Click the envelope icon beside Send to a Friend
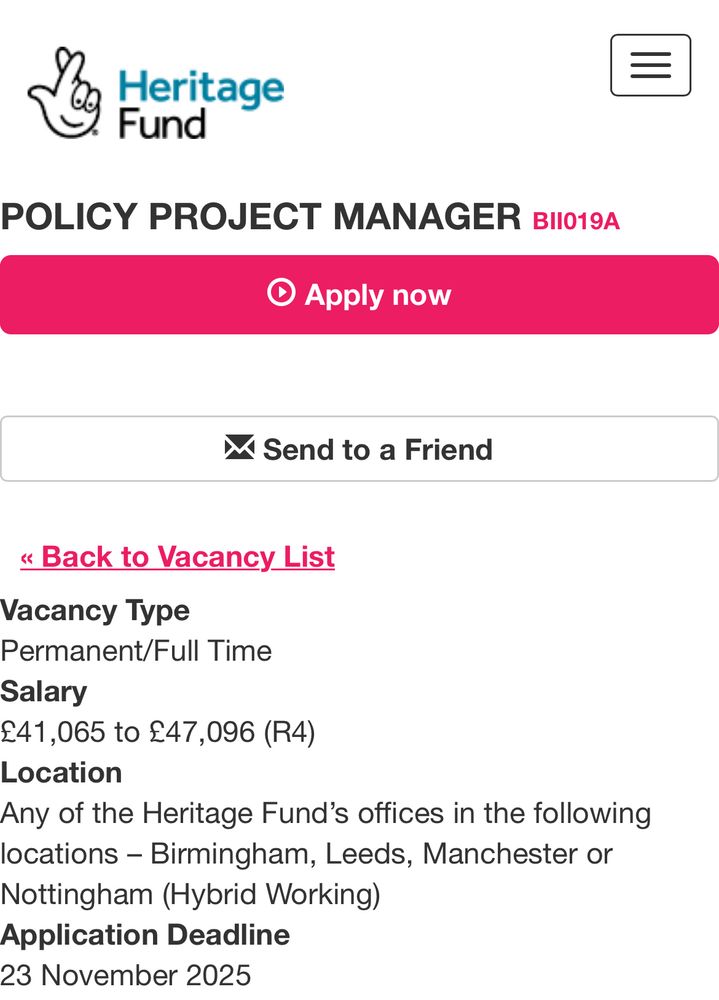This screenshot has width=719, height=1000. point(240,448)
